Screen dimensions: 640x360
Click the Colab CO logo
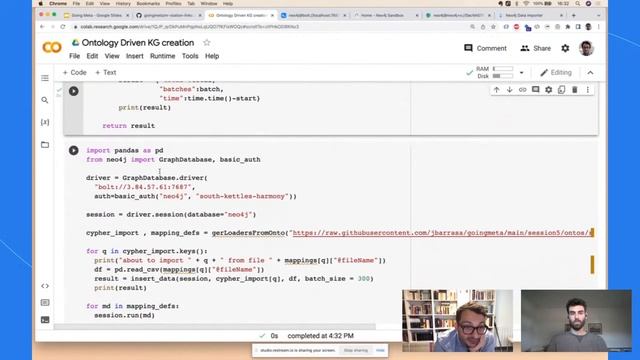click(x=52, y=47)
